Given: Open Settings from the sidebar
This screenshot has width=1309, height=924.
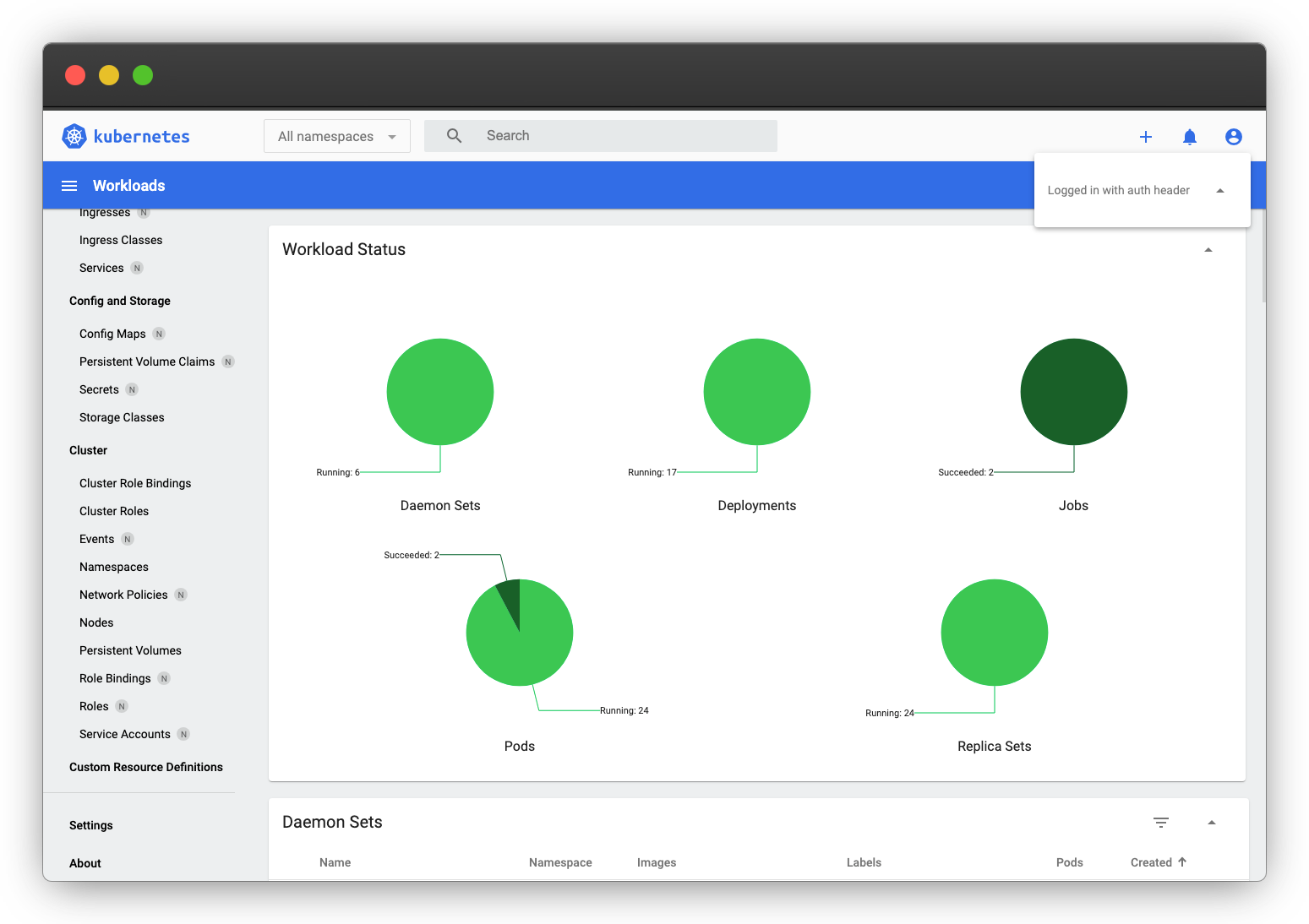Looking at the screenshot, I should [x=90, y=825].
